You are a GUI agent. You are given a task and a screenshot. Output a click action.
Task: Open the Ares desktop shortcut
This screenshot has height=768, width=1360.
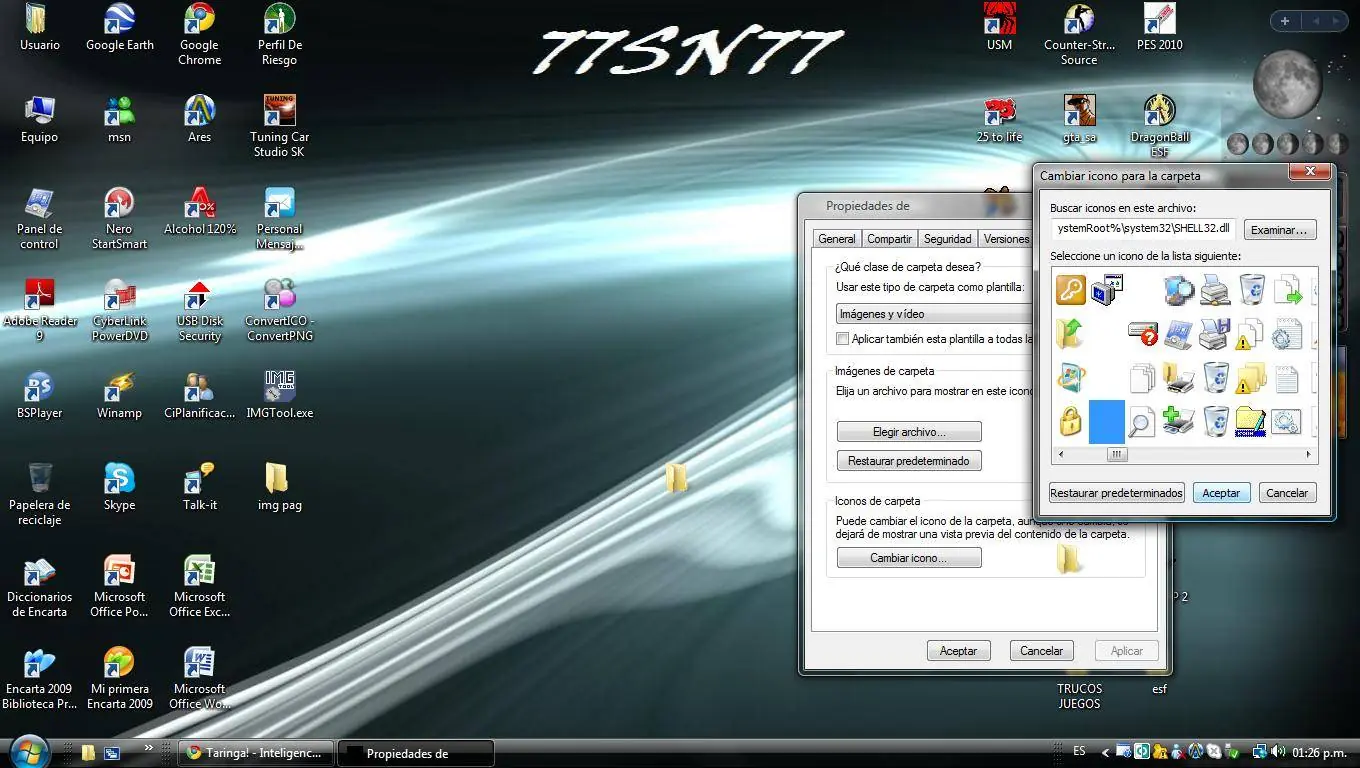coord(199,118)
